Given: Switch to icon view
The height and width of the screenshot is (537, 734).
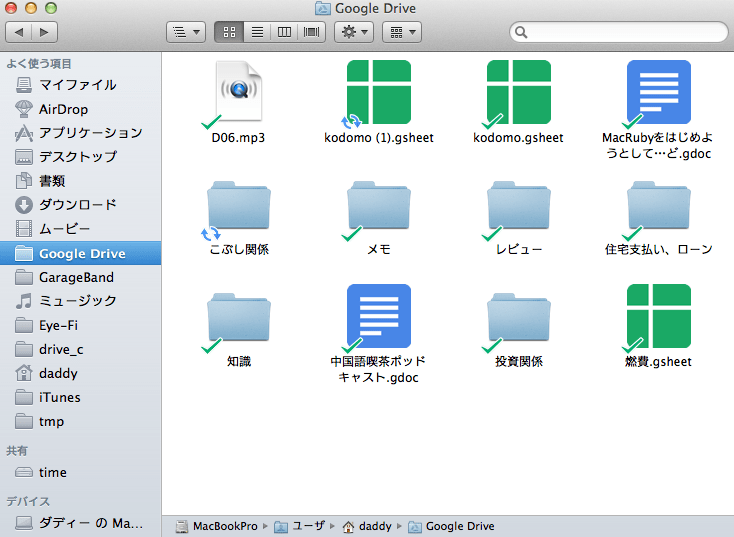Looking at the screenshot, I should click(x=229, y=32).
